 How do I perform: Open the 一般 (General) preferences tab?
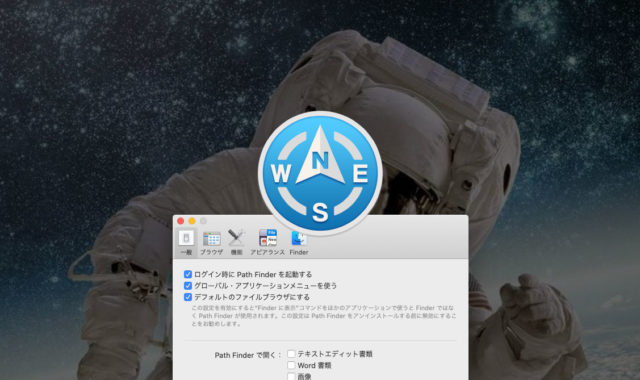pos(186,242)
